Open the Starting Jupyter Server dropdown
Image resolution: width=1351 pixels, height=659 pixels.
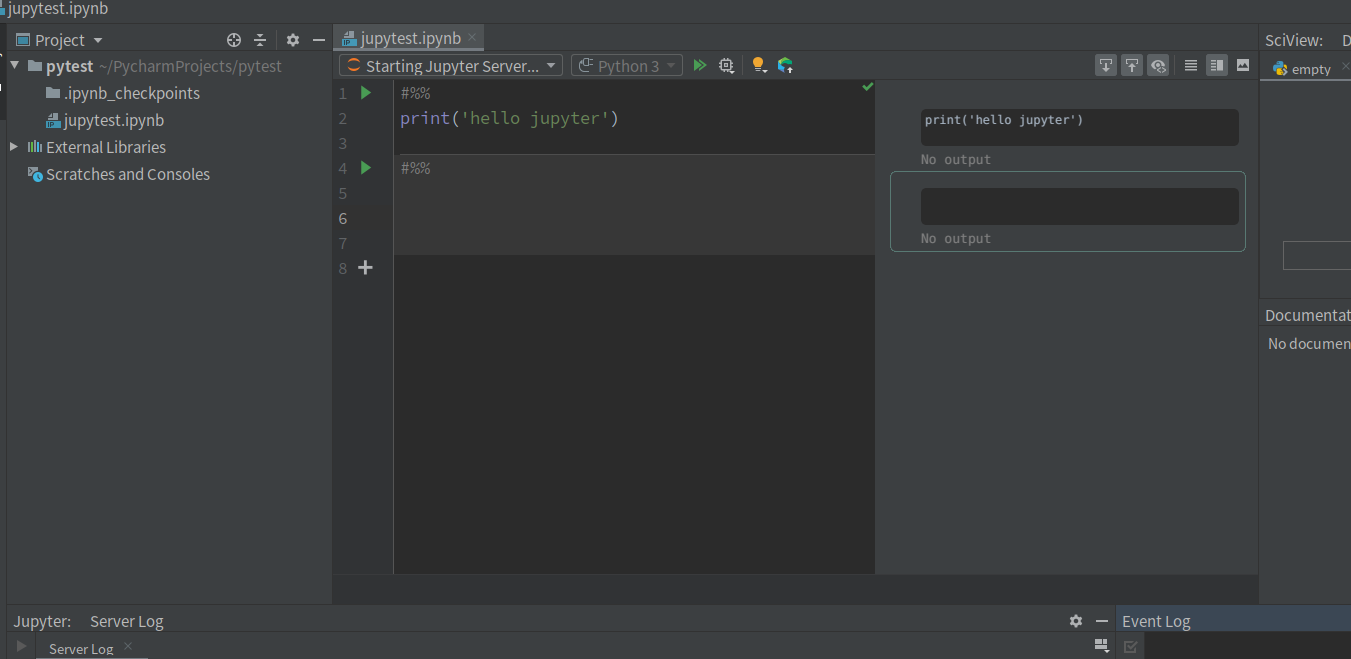pyautogui.click(x=450, y=65)
